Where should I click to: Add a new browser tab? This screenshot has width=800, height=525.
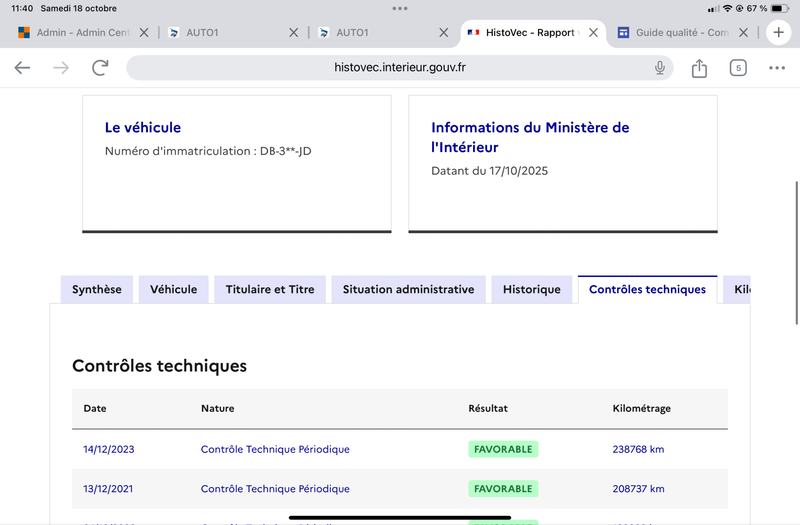click(779, 32)
